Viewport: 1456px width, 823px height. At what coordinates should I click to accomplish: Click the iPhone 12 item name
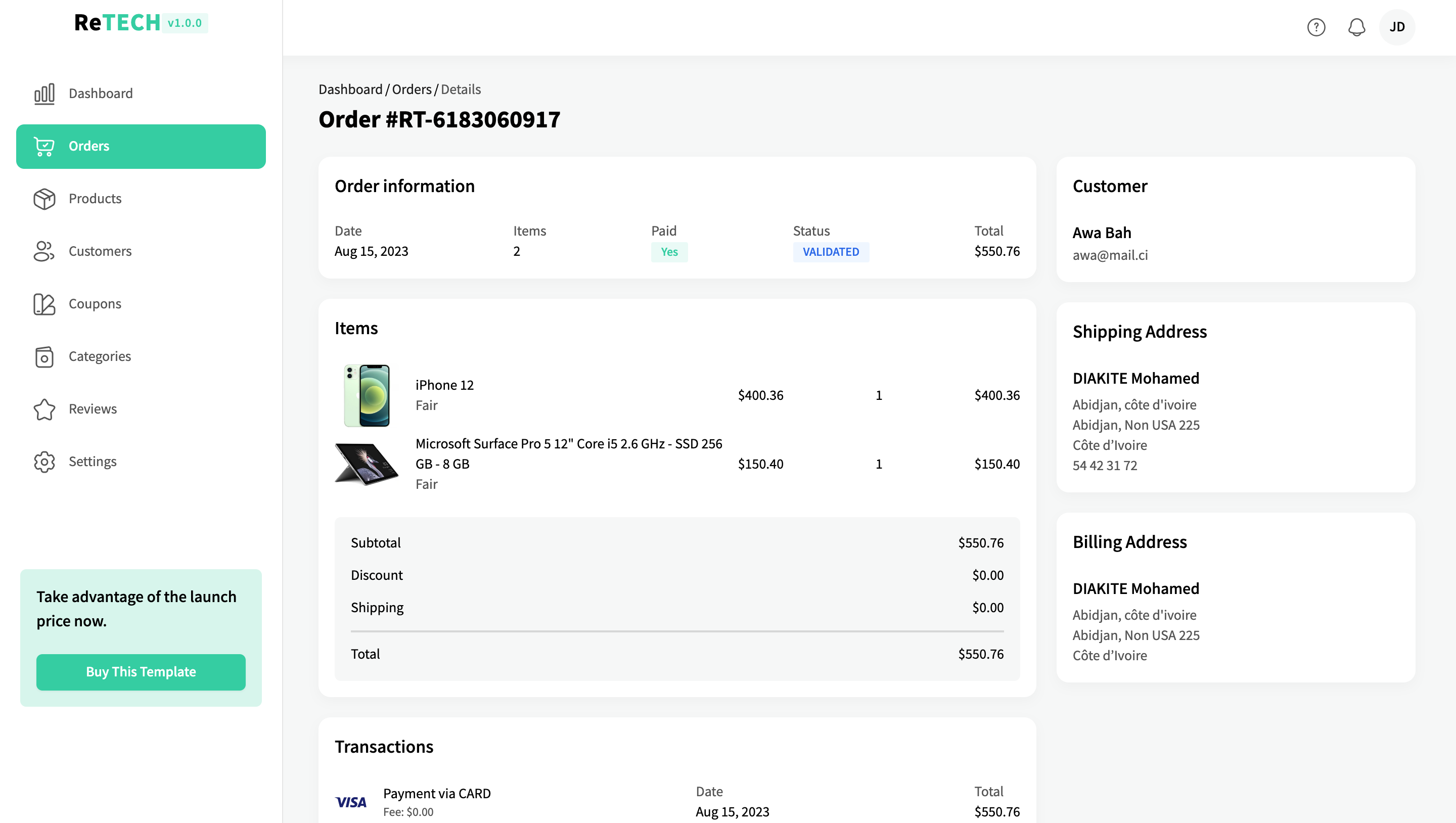[444, 386]
